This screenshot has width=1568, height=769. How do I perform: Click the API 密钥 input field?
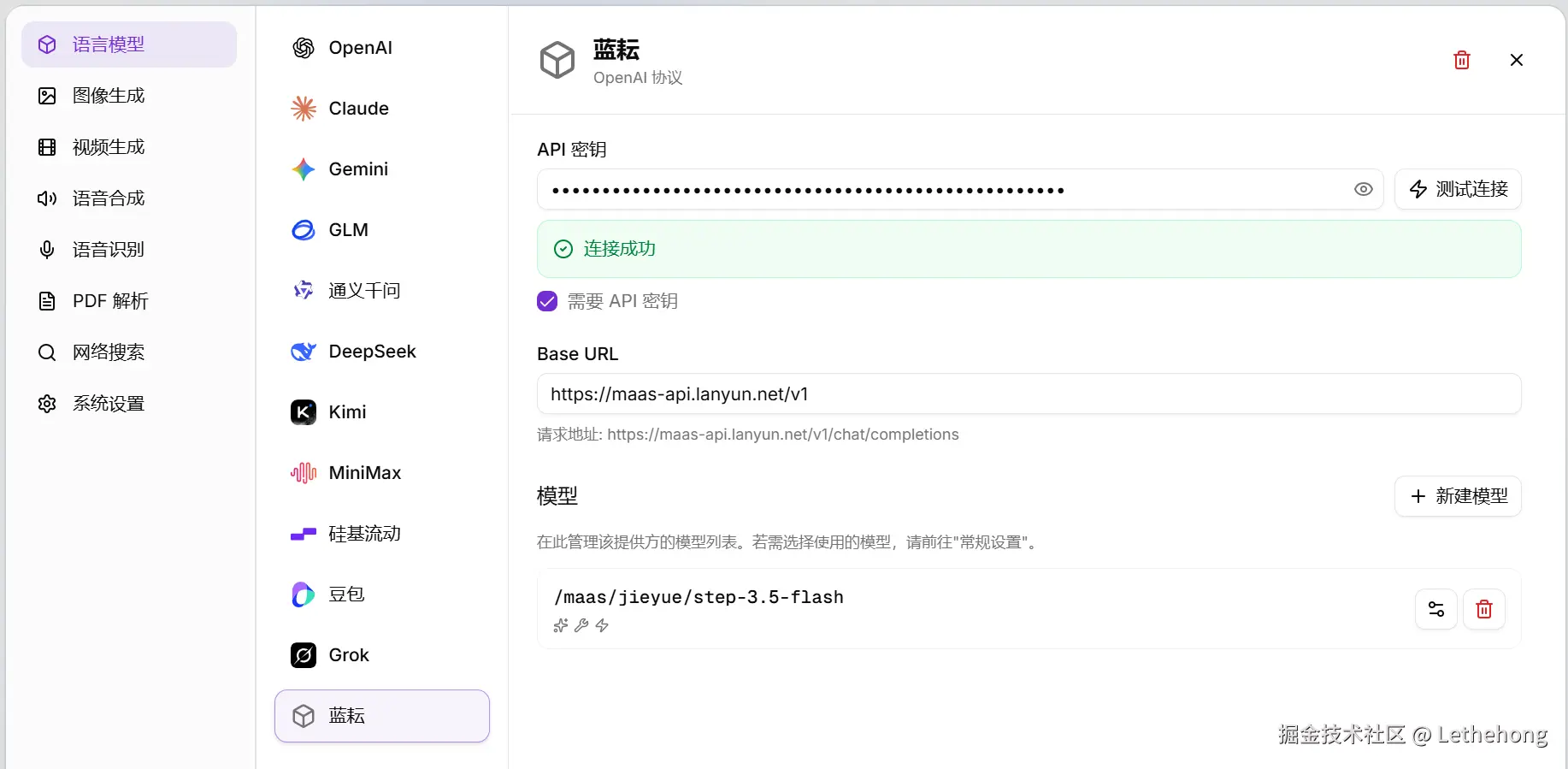point(960,189)
